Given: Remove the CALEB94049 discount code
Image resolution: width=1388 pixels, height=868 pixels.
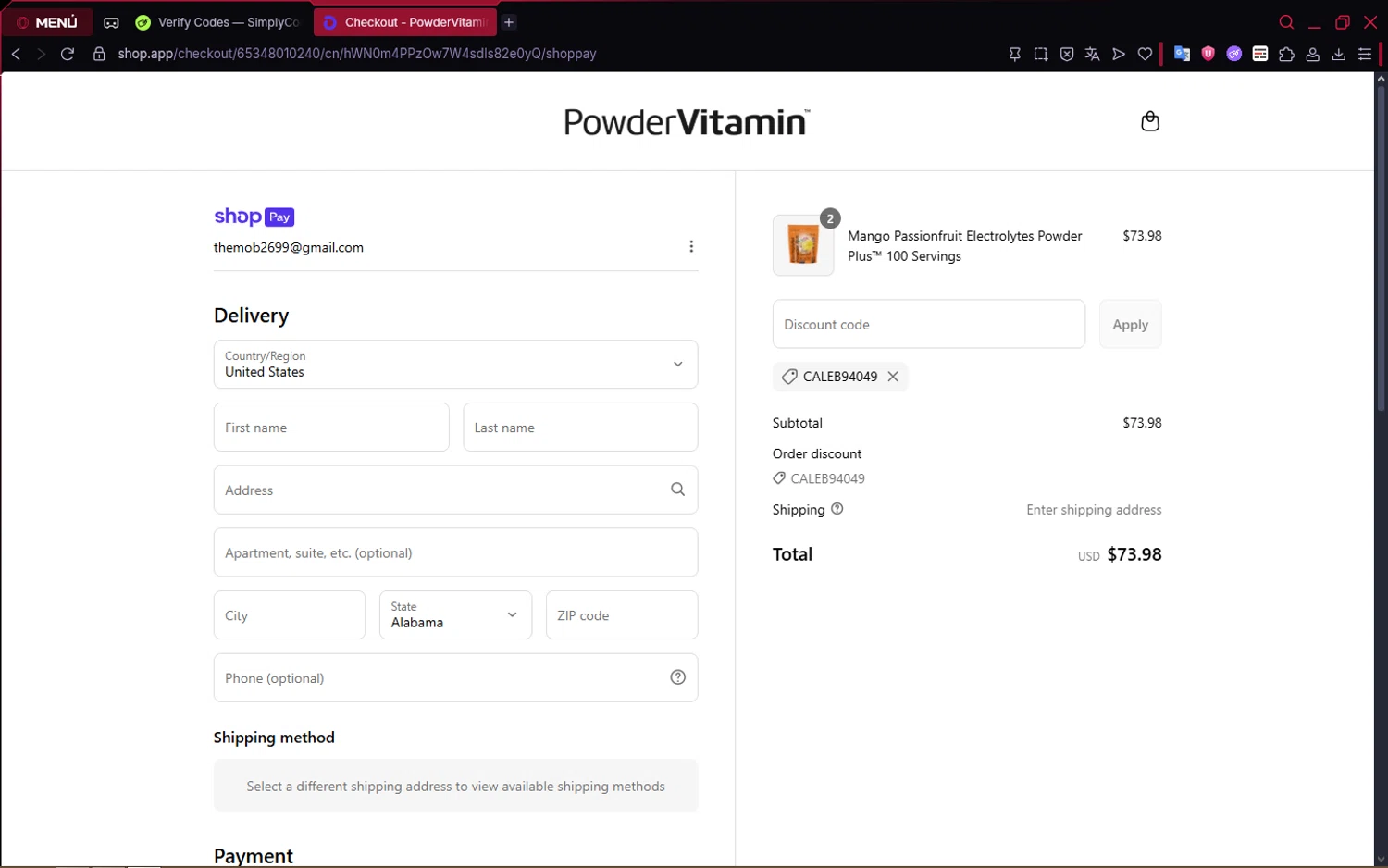Looking at the screenshot, I should (893, 377).
